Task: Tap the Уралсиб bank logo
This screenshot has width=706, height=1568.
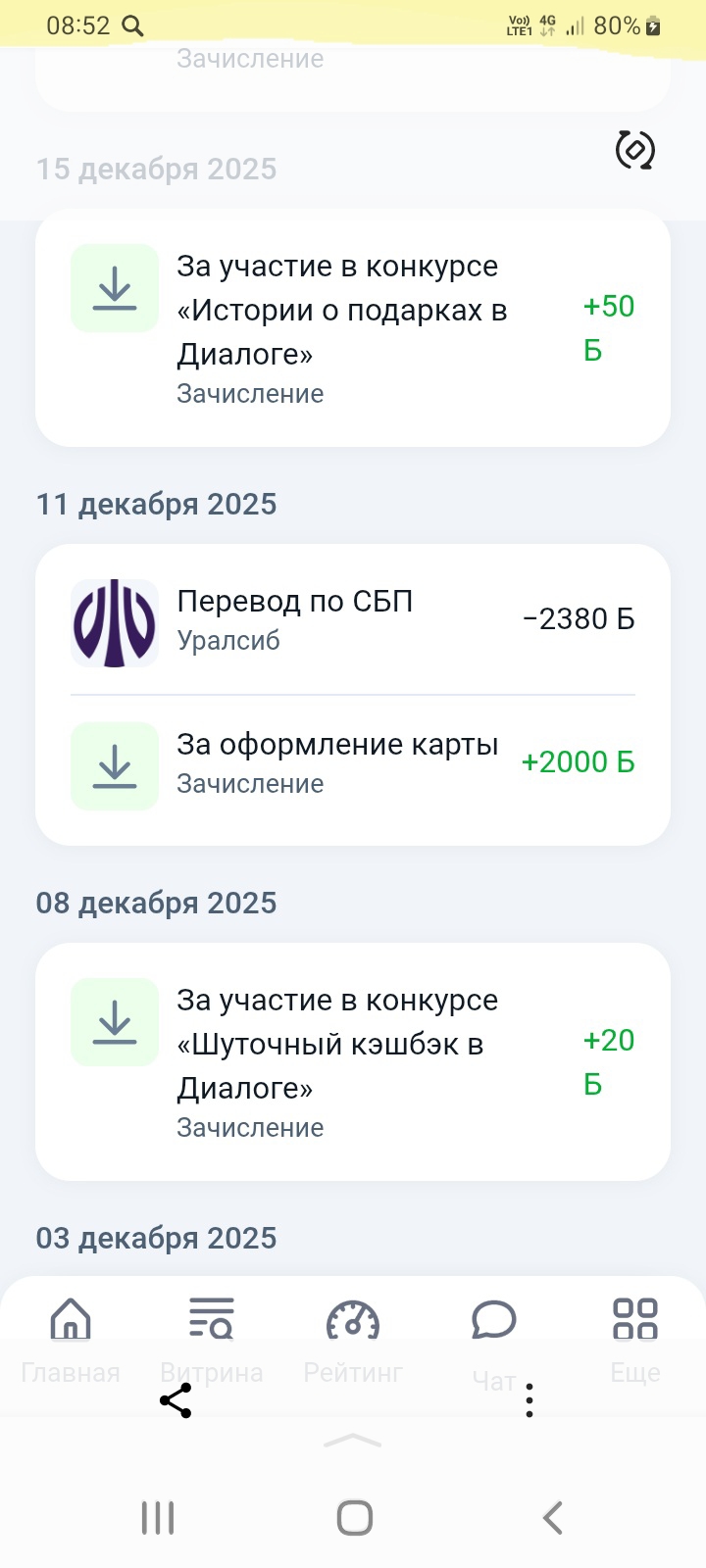Action: [x=115, y=623]
